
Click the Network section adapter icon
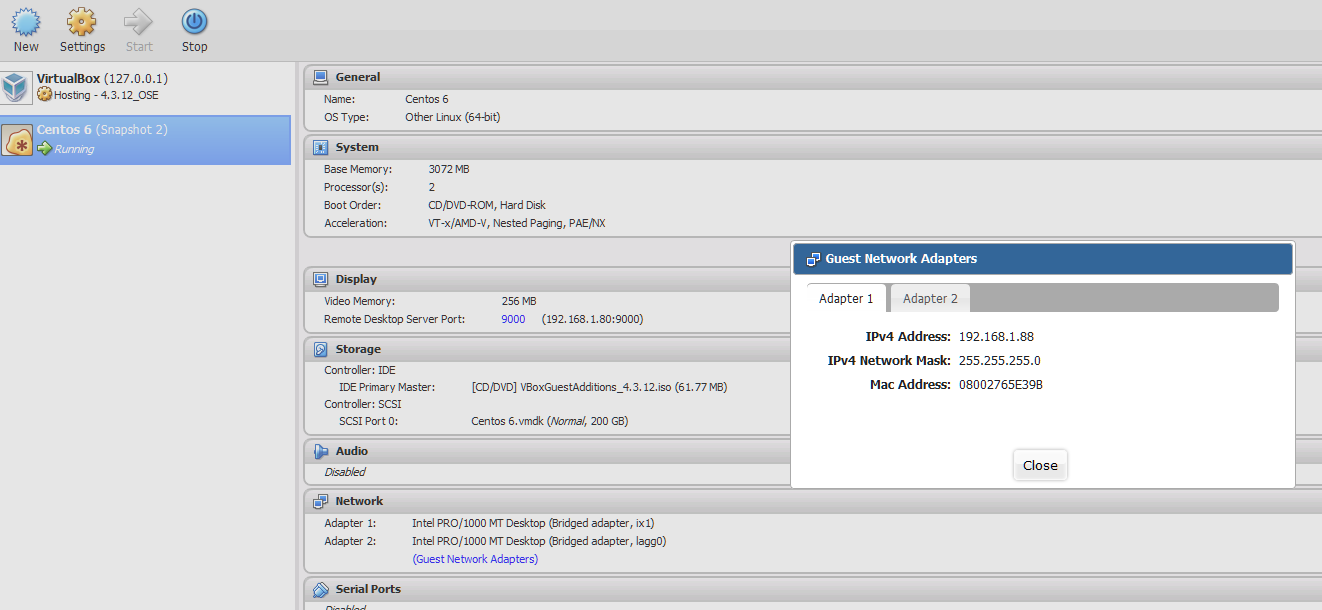point(320,501)
